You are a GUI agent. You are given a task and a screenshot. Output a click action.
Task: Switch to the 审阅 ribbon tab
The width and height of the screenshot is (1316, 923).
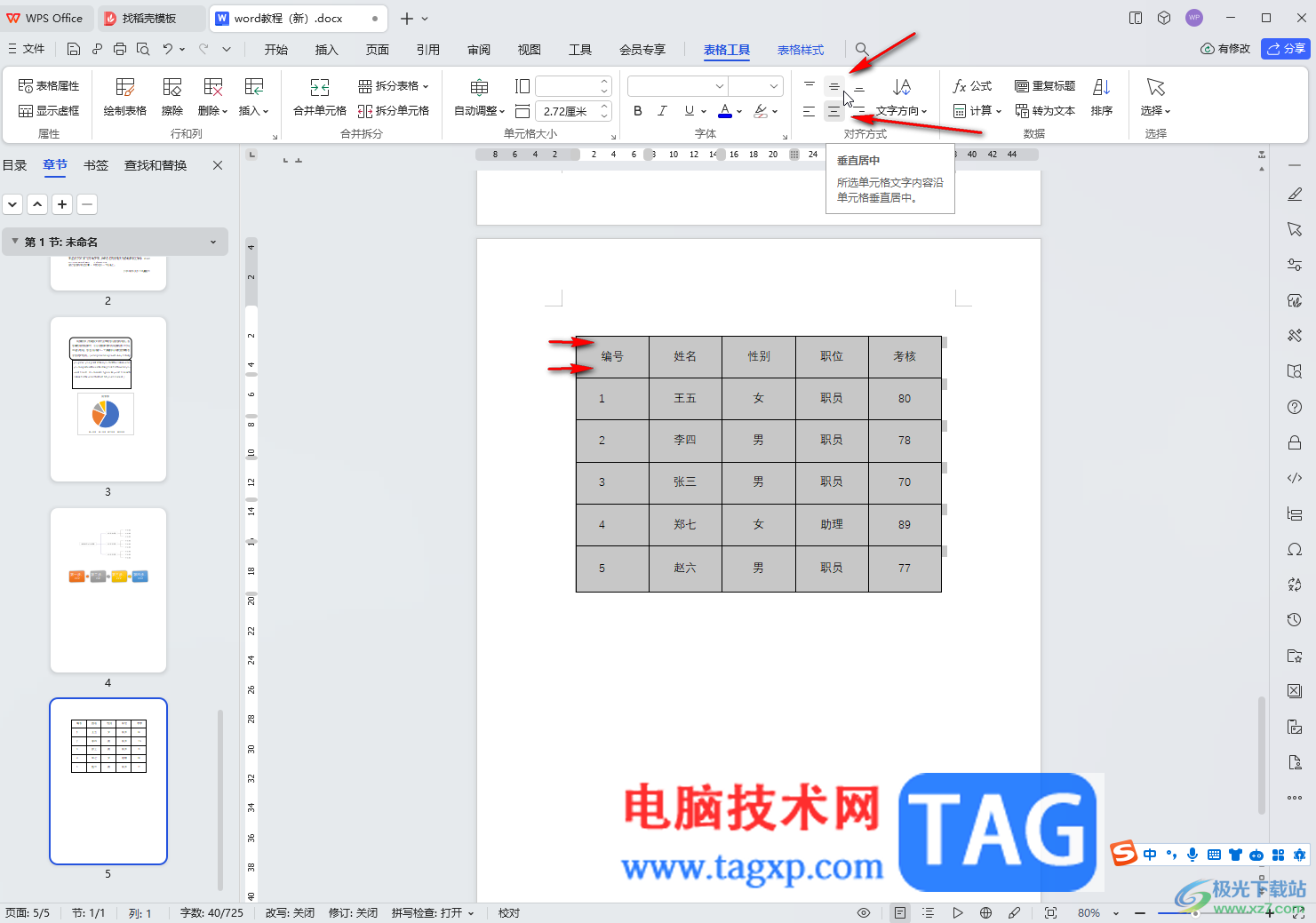479,50
